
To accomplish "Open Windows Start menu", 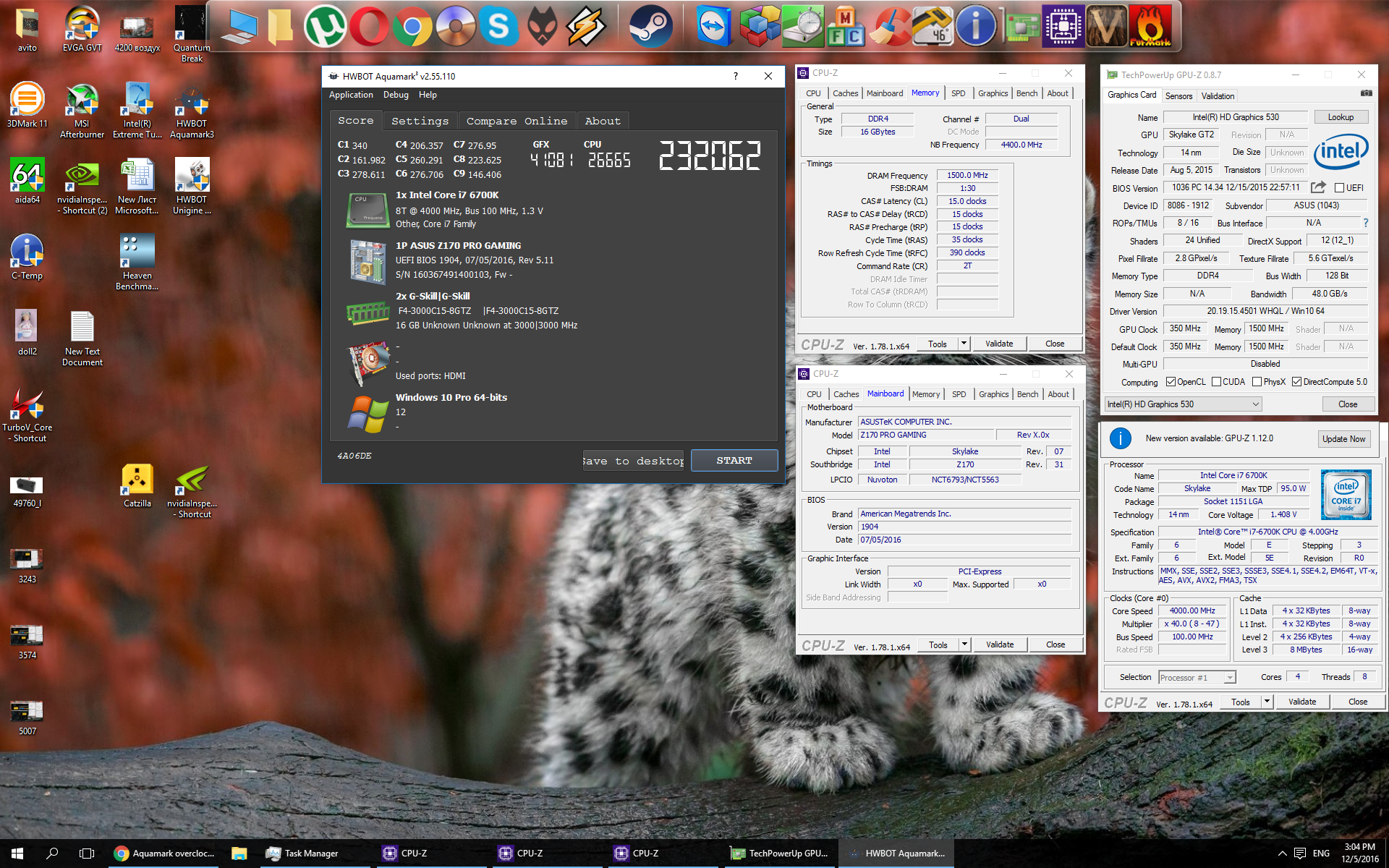I will [17, 854].
